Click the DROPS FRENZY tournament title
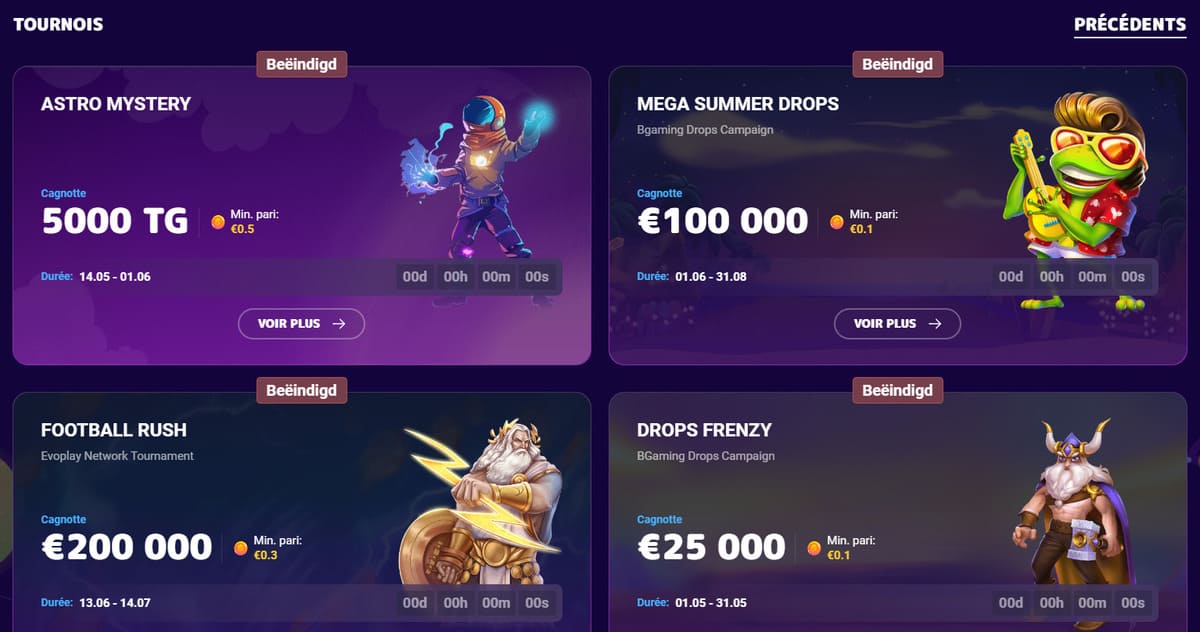Screen dimensions: 1200x632 (705, 430)
